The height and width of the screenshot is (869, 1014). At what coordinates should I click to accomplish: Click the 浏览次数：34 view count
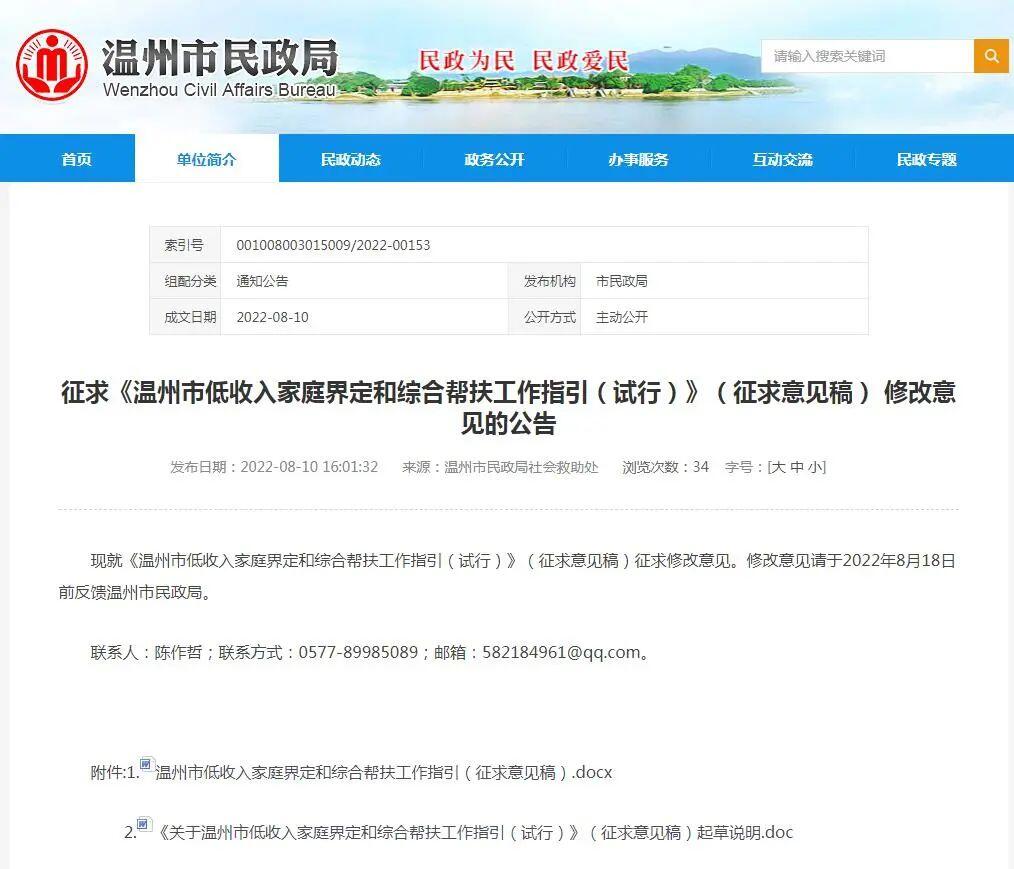pyautogui.click(x=665, y=467)
